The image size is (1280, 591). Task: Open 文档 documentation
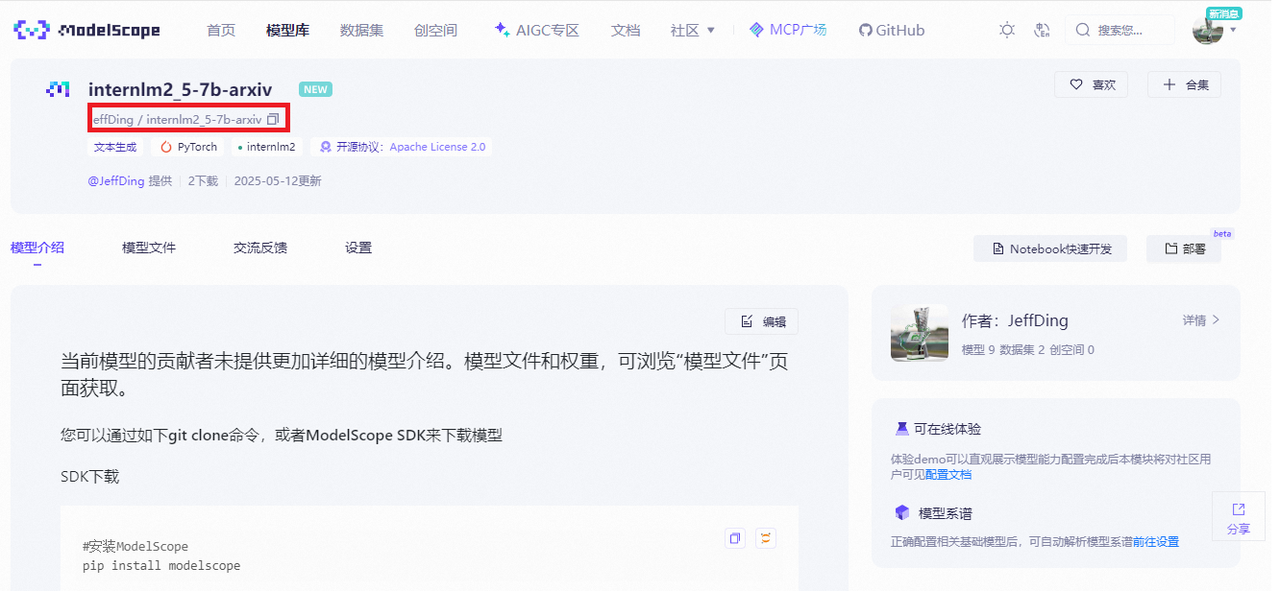[625, 30]
